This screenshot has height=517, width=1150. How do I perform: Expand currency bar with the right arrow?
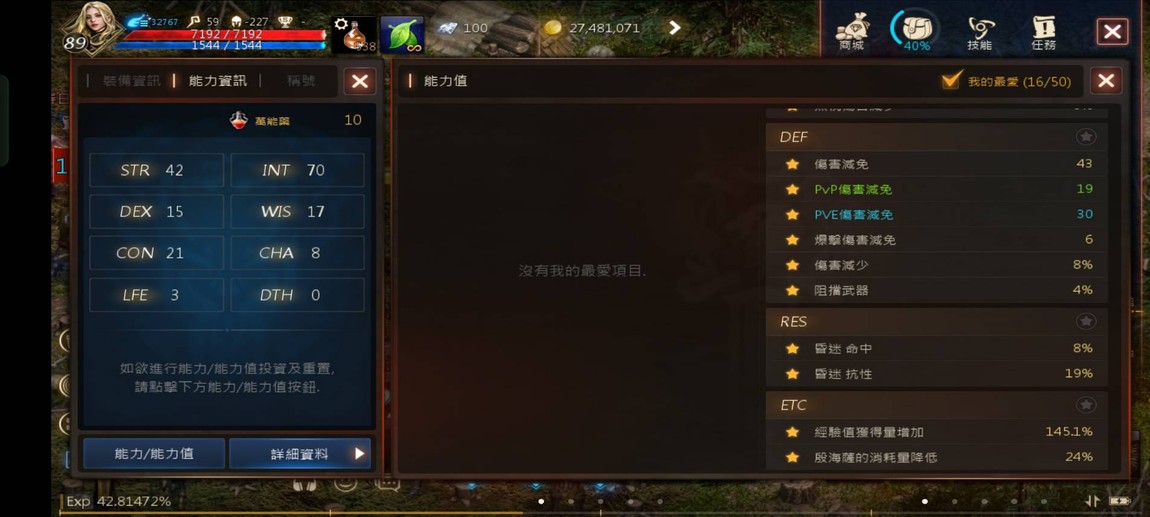point(675,28)
